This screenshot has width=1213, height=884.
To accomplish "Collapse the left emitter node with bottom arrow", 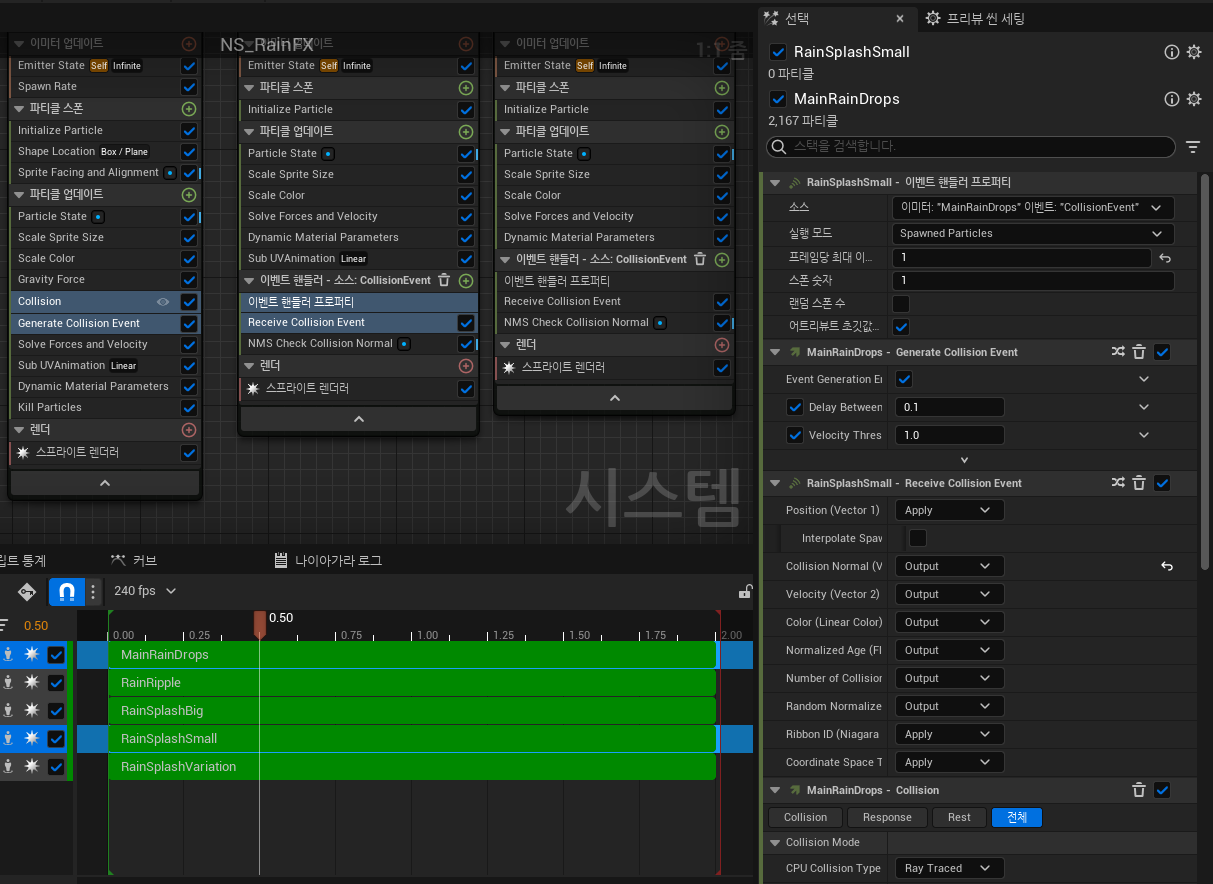I will click(x=104, y=483).
